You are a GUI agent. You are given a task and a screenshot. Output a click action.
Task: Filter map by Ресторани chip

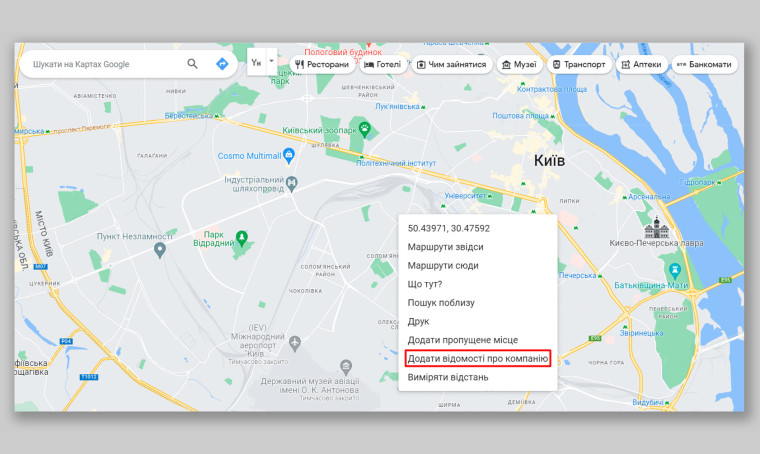tap(322, 64)
